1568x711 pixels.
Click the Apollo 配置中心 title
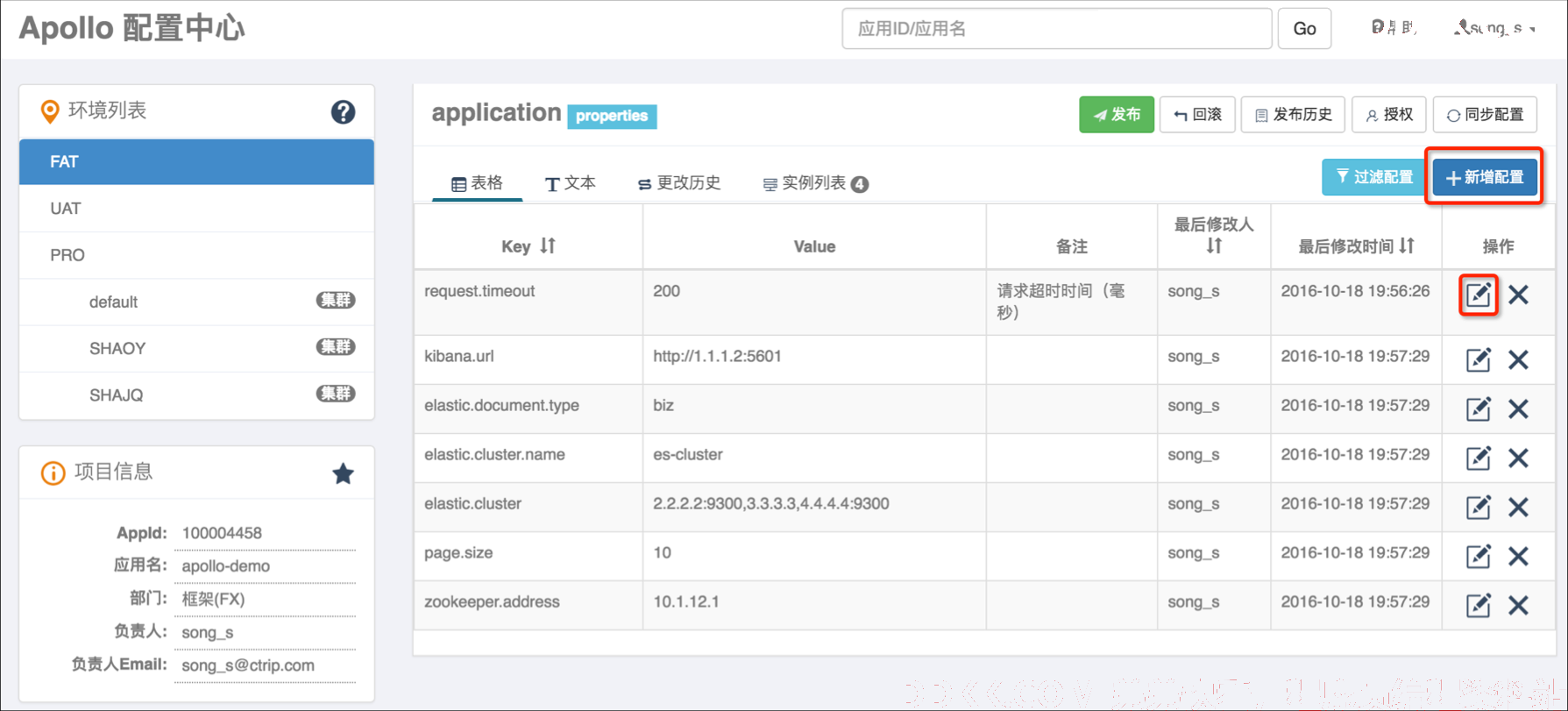(132, 28)
